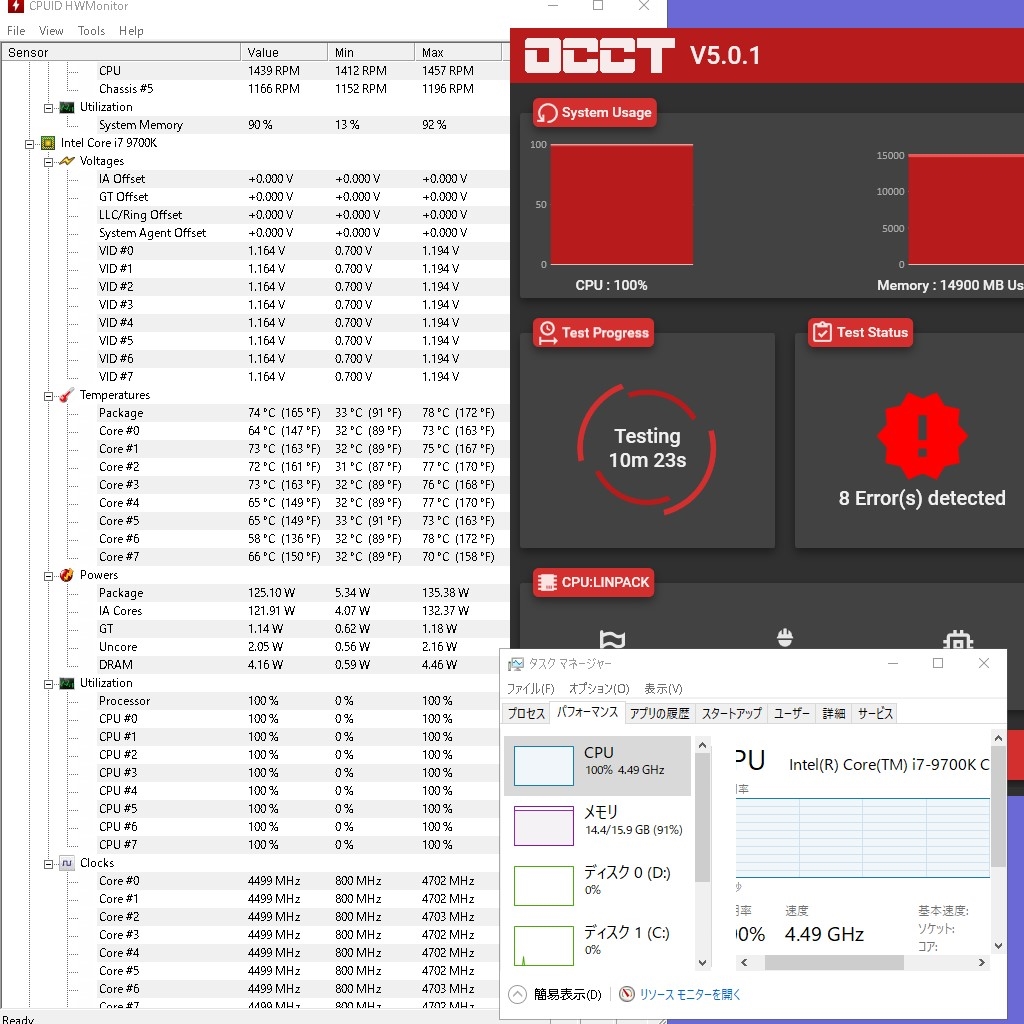Click horizontal scrollbar right arrow in Task Manager
The height and width of the screenshot is (1024, 1024).
(x=981, y=962)
